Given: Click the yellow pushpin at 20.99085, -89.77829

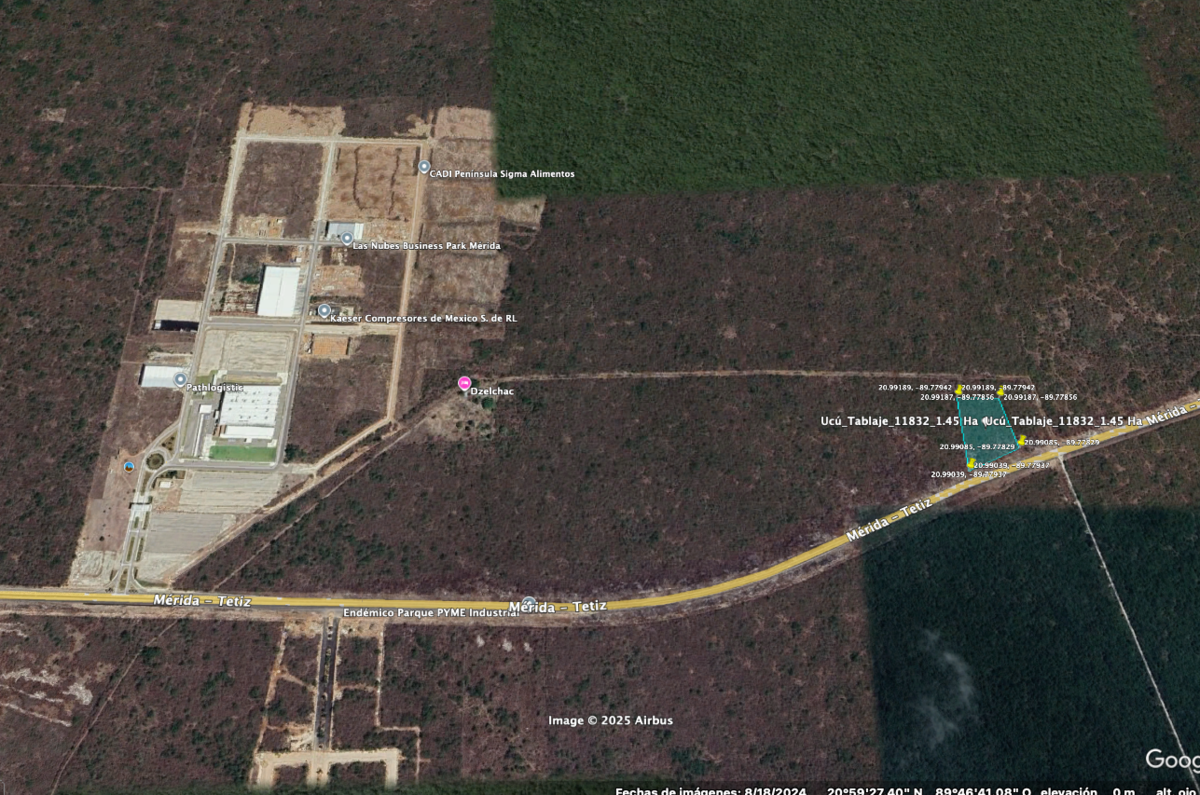Looking at the screenshot, I should tap(1020, 441).
